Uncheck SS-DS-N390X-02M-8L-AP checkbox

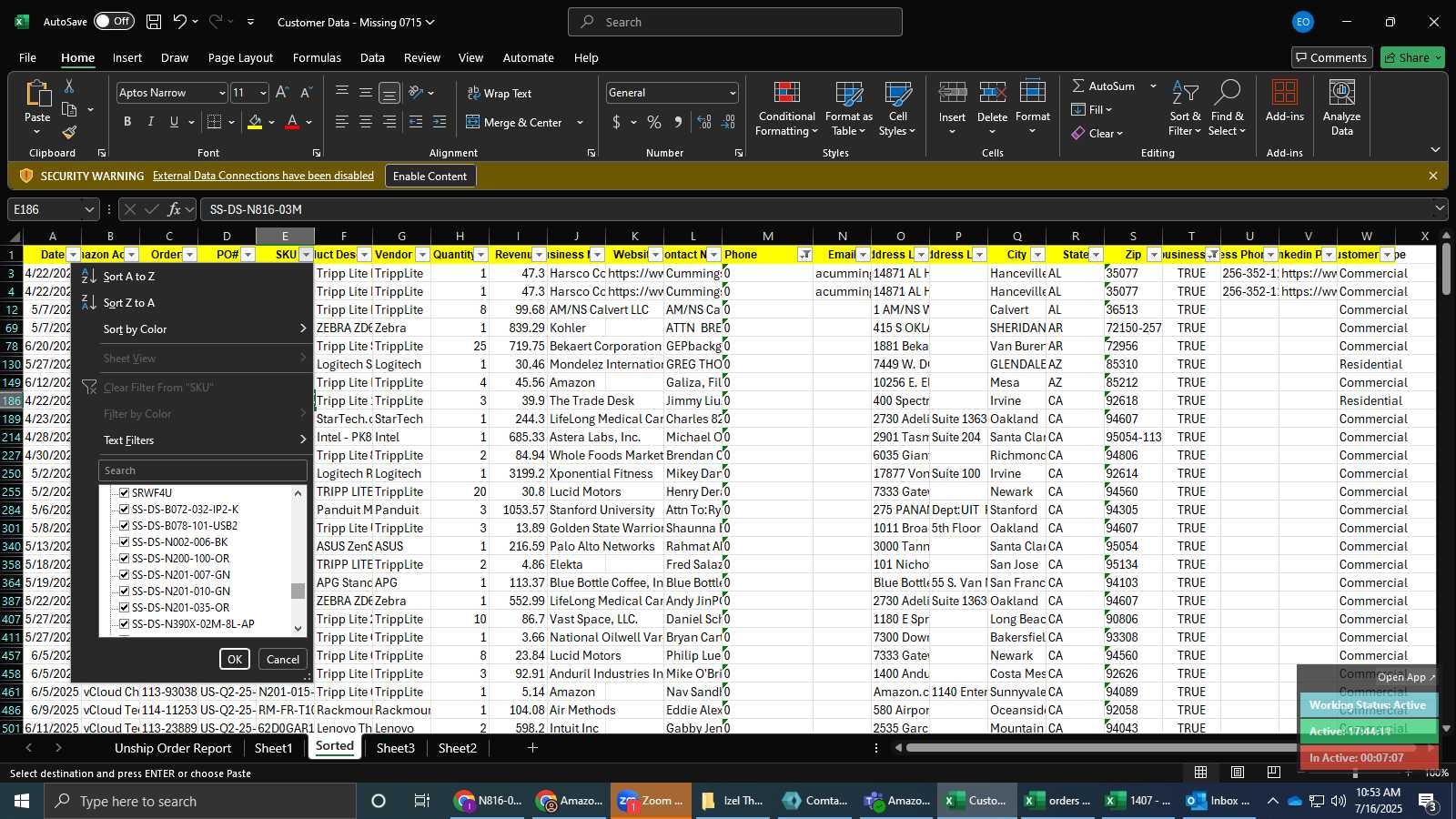[x=125, y=623]
